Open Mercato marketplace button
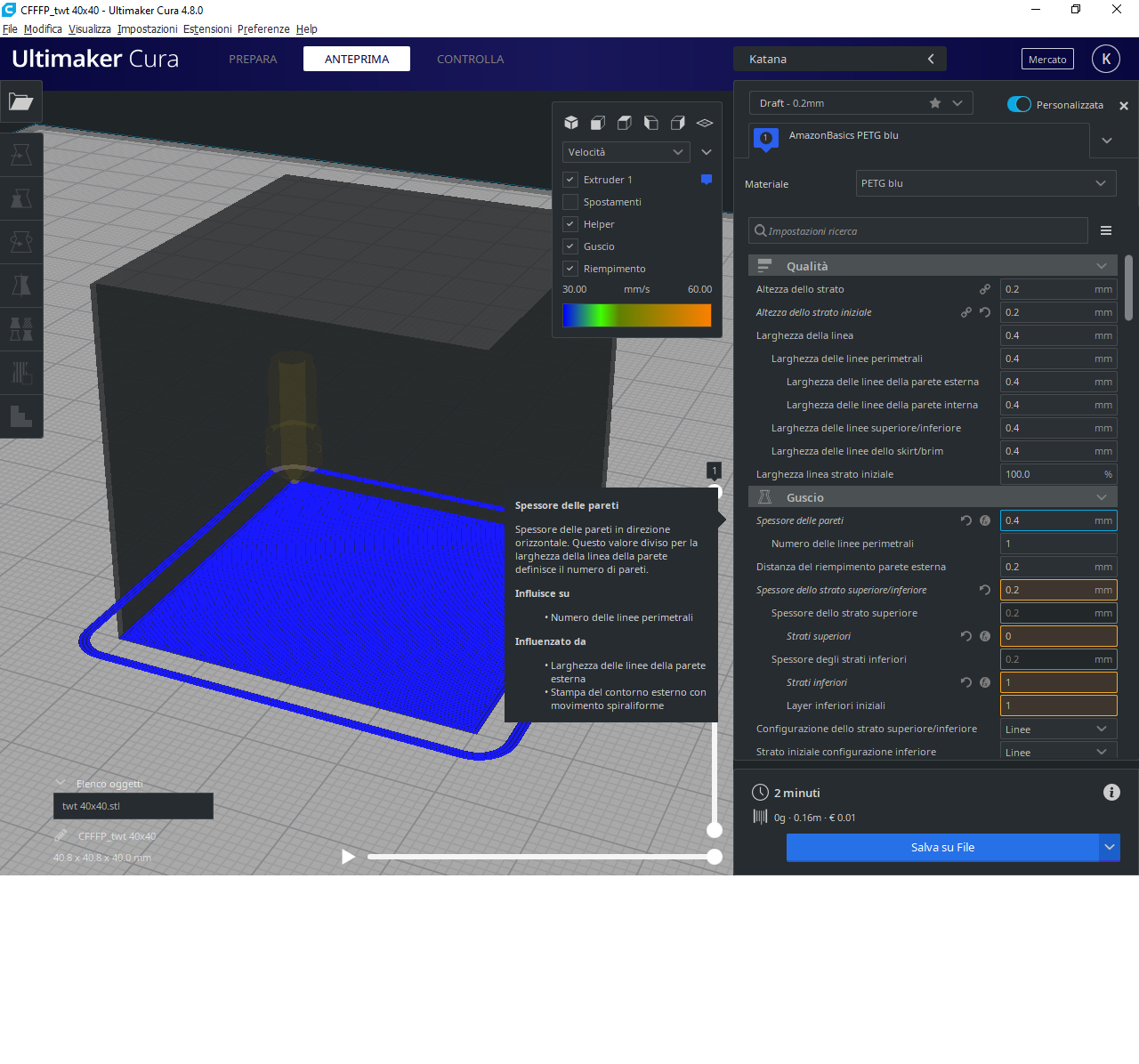The width and height of the screenshot is (1139, 1064). pos(1047,60)
